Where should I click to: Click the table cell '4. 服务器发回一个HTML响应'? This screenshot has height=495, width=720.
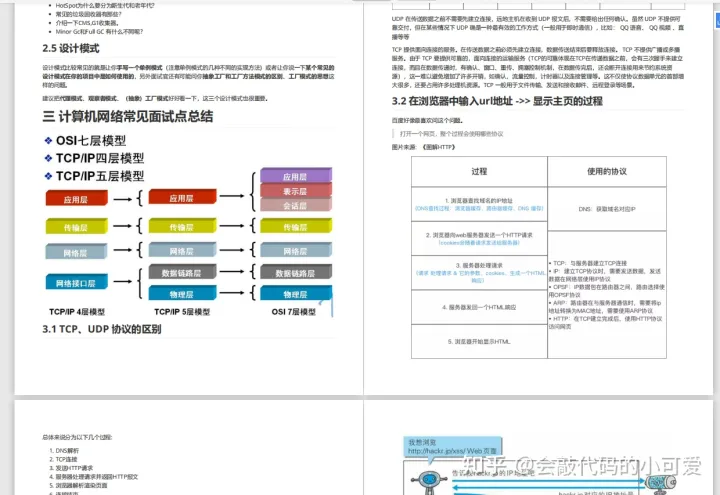[x=479, y=307]
